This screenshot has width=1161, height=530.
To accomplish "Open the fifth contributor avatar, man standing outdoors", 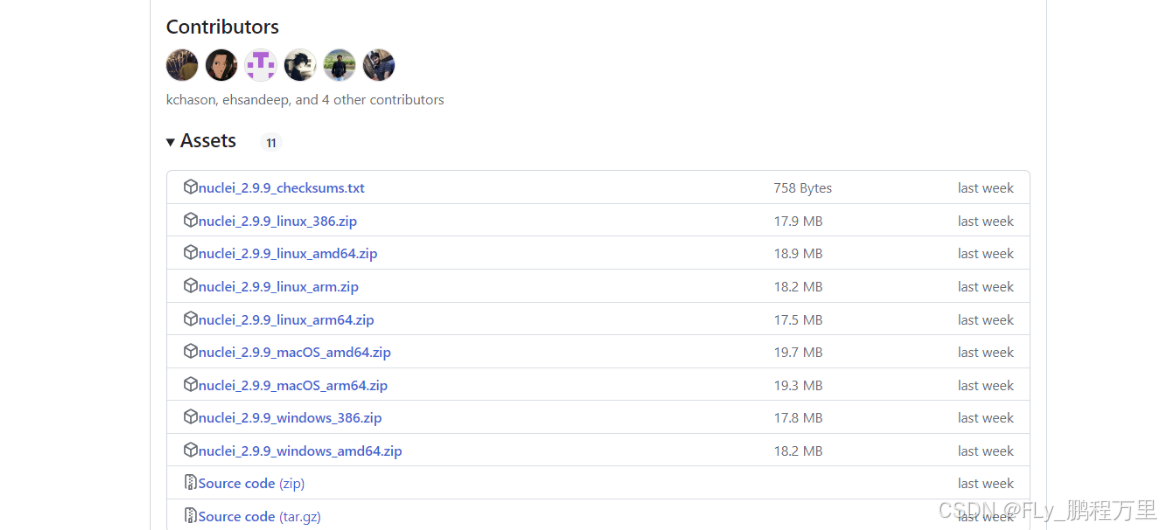I will 340,65.
